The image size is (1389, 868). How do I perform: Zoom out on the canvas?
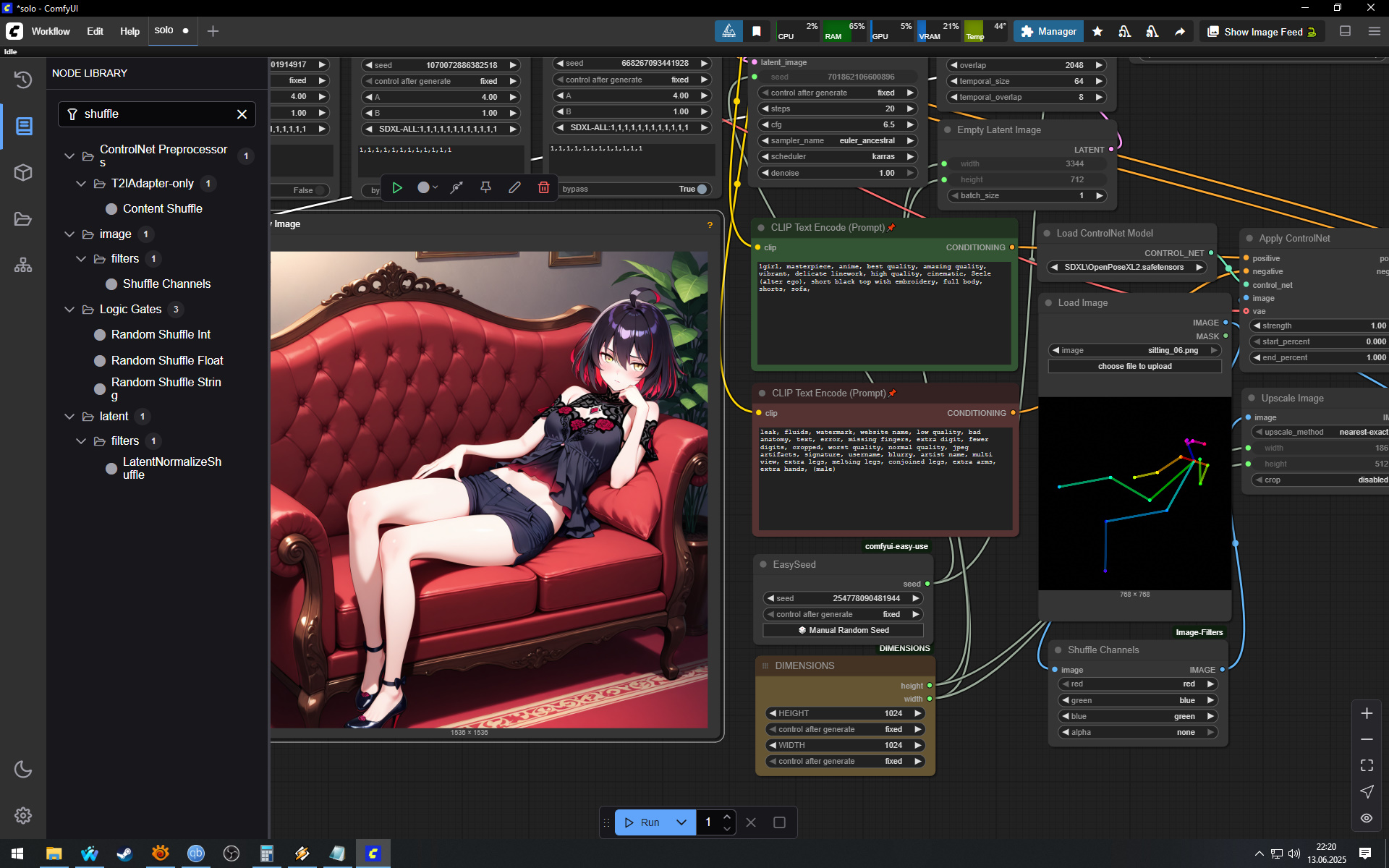pos(1367,739)
